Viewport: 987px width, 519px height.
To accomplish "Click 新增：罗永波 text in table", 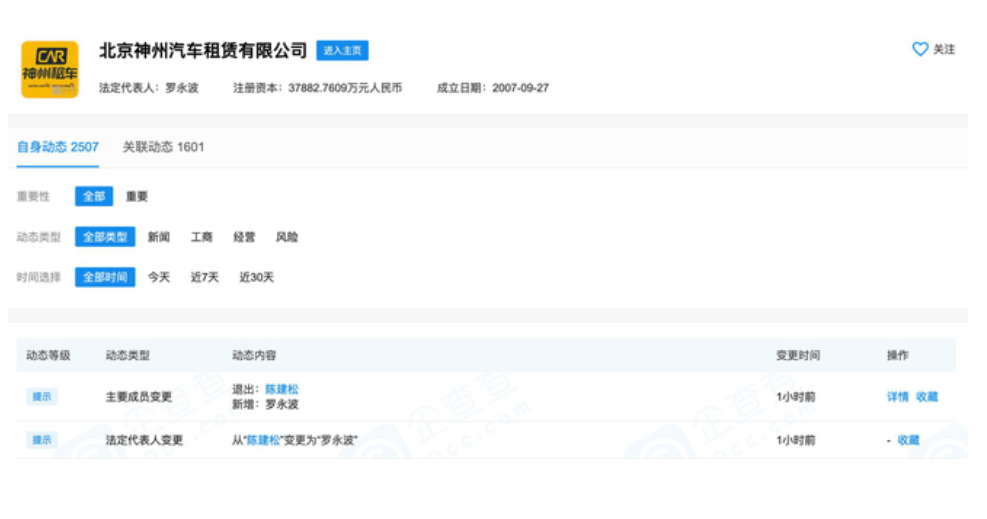I will click(265, 405).
